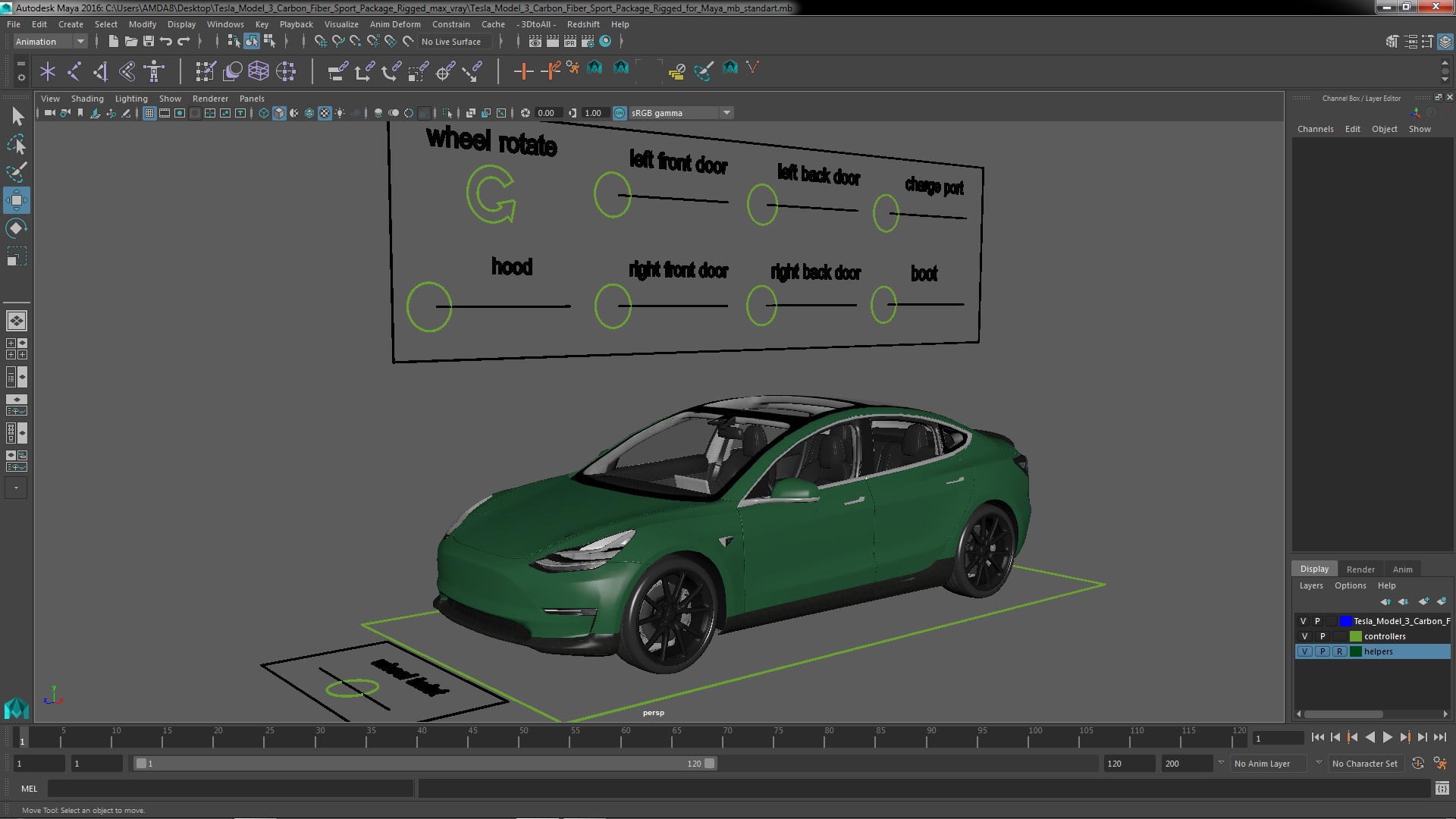The image size is (1456, 819).
Task: Open Layers menu in Layer Editor
Action: pos(1310,585)
